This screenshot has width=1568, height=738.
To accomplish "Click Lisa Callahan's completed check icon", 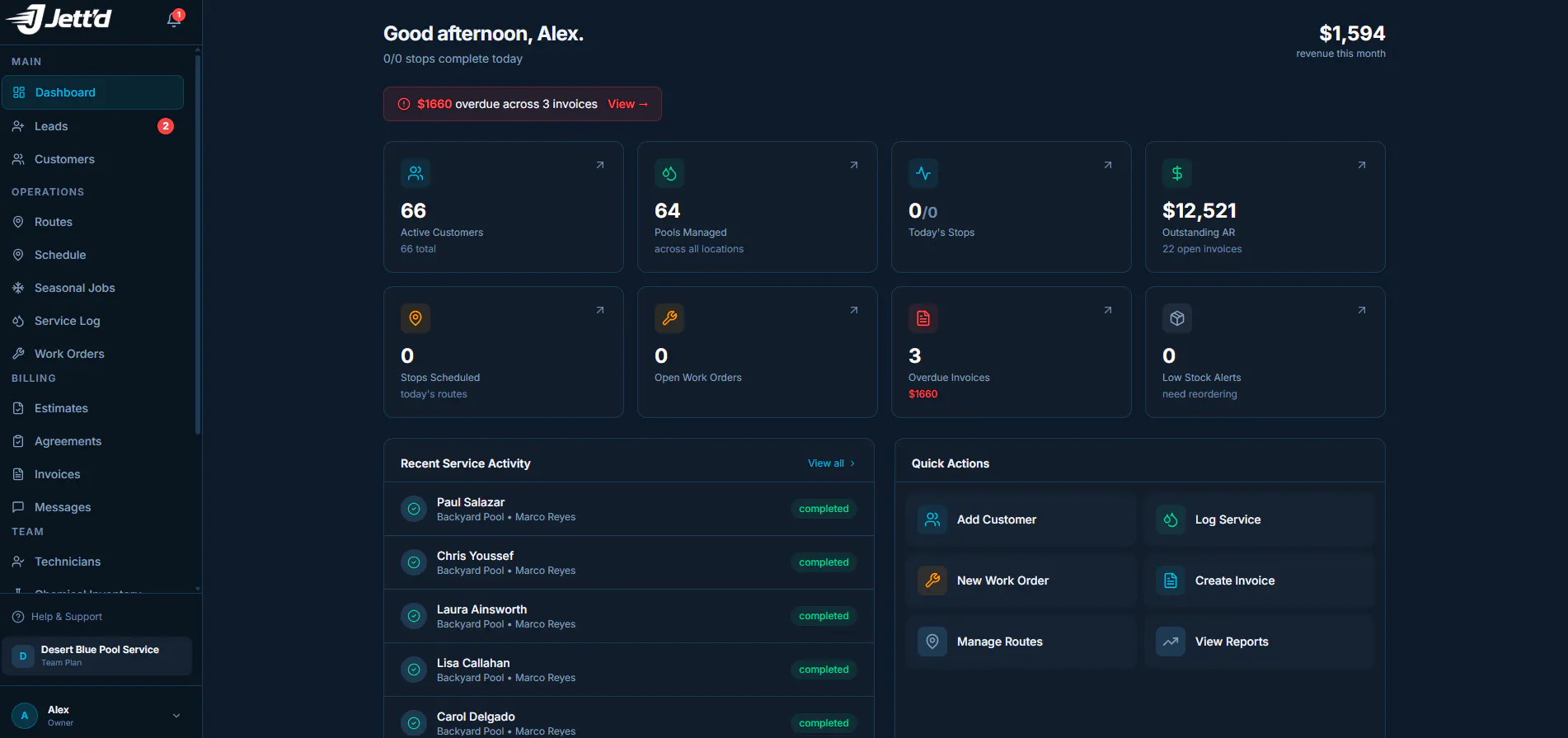I will (x=414, y=670).
